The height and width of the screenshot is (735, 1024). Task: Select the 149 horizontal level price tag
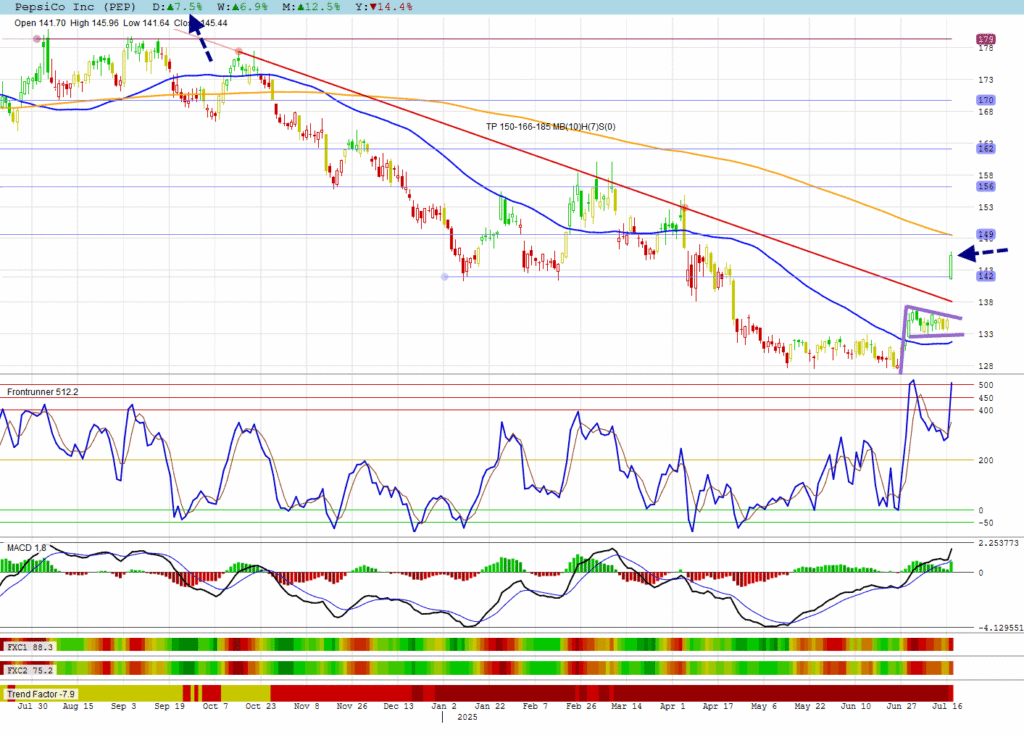click(985, 234)
